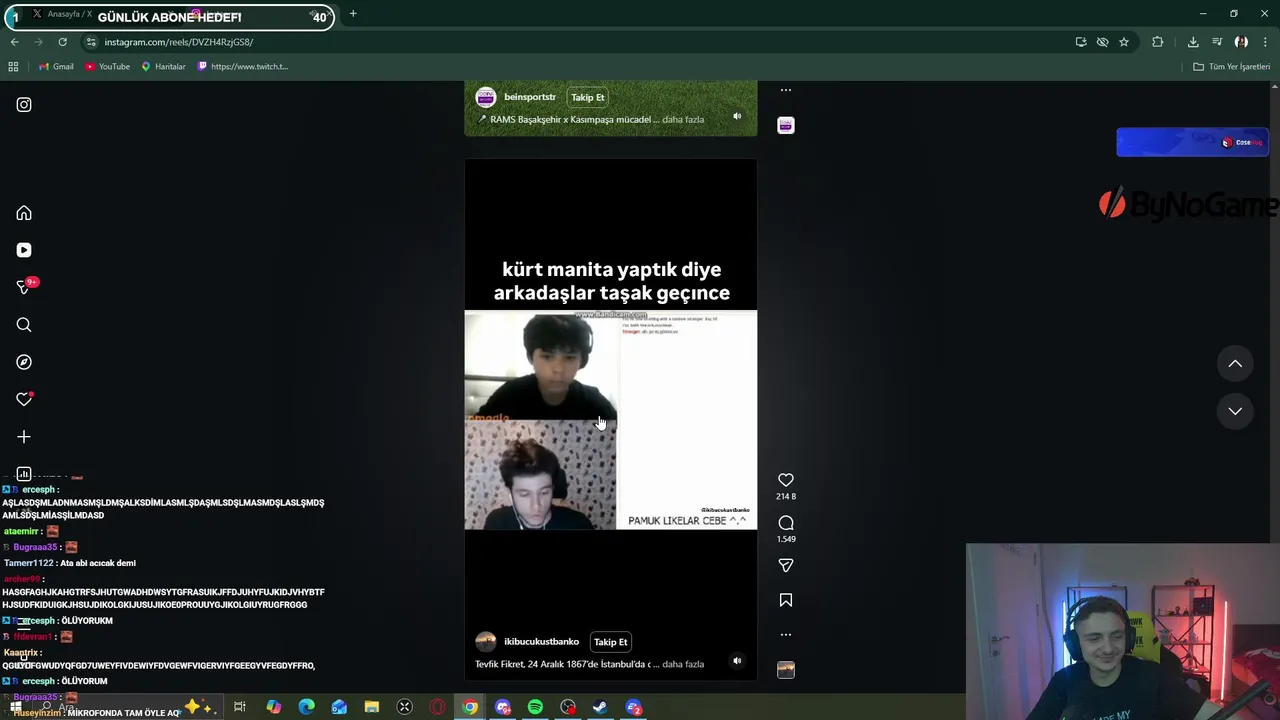Create new post plus icon

coord(24,437)
